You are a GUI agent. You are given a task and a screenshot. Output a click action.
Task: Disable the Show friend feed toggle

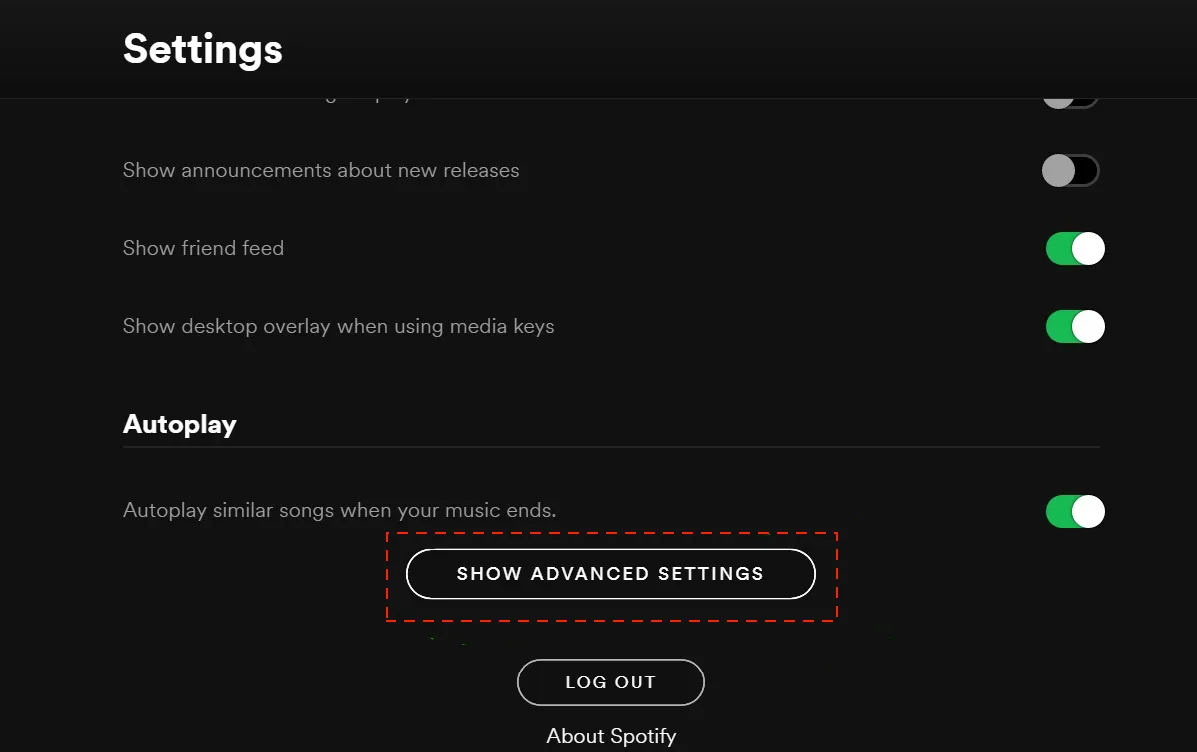(1075, 248)
